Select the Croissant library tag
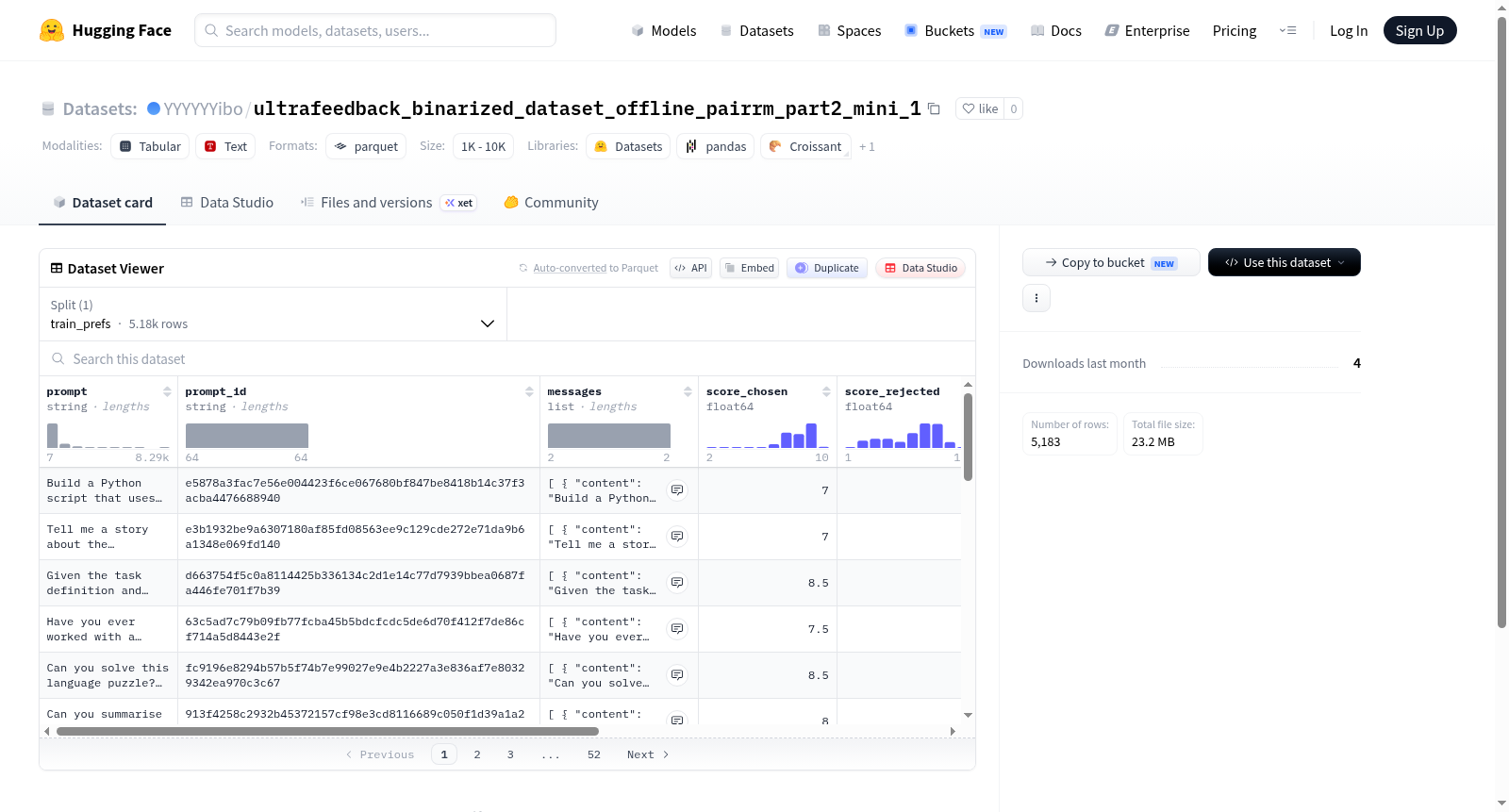The image size is (1509, 812). [805, 146]
